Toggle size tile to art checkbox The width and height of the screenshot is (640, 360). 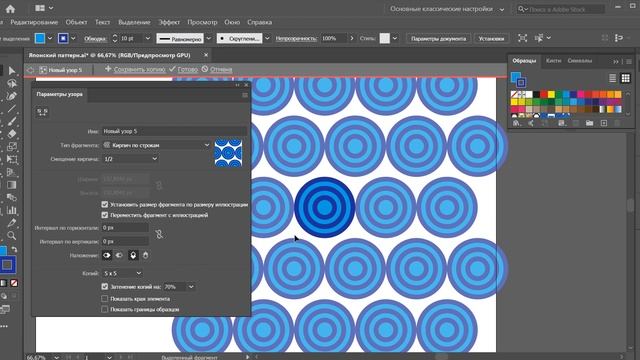coord(104,204)
